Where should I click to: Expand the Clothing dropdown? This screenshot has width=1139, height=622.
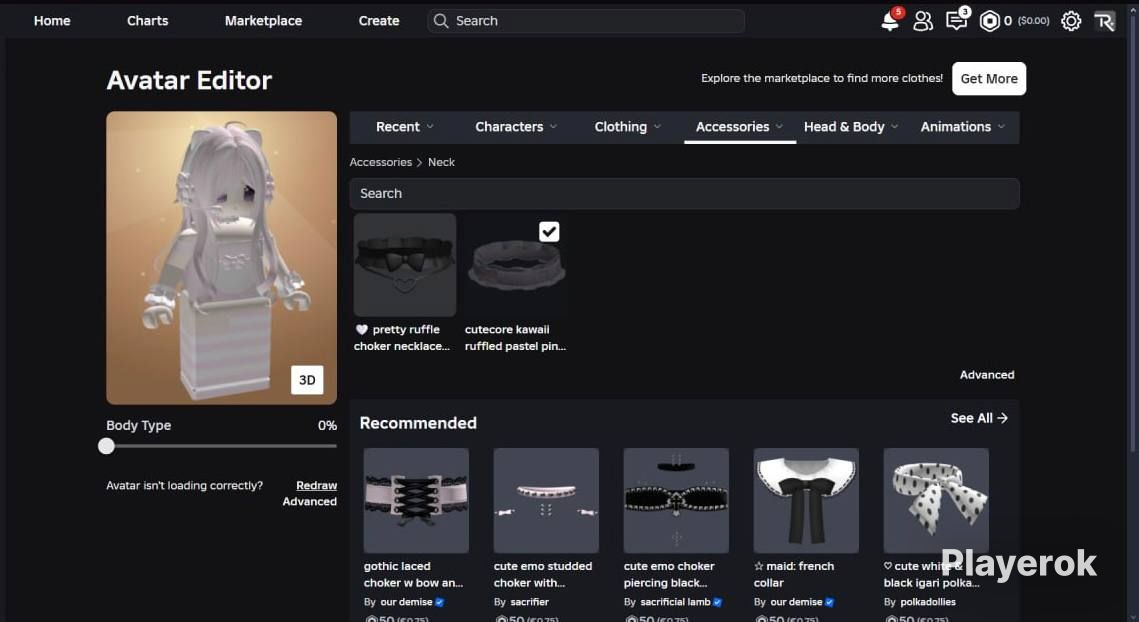(x=628, y=126)
